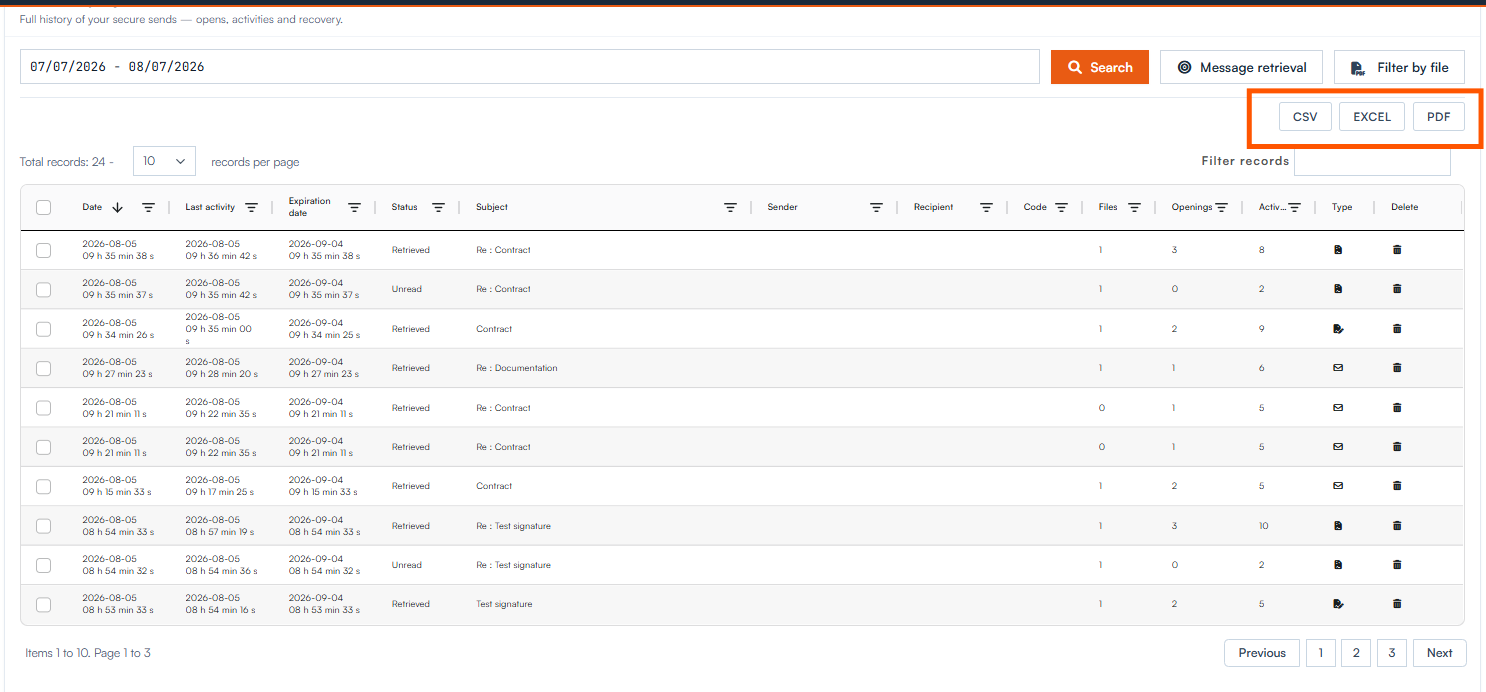The image size is (1486, 692).
Task: Open the Files column filter icon
Action: 1135,208
